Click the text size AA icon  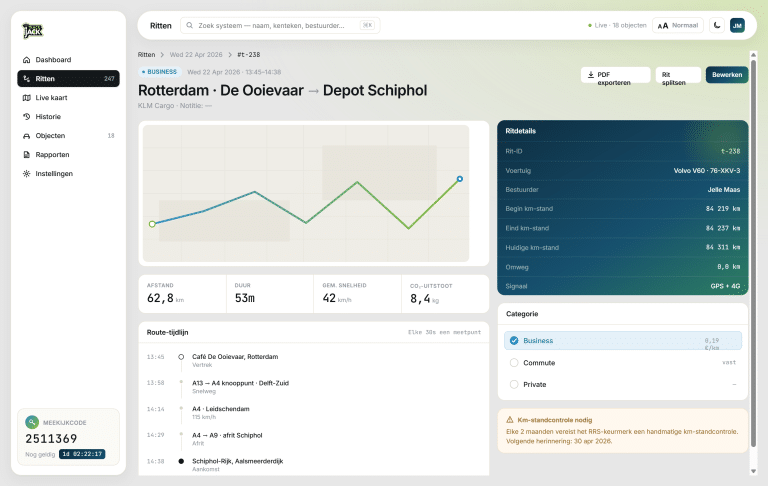point(663,25)
